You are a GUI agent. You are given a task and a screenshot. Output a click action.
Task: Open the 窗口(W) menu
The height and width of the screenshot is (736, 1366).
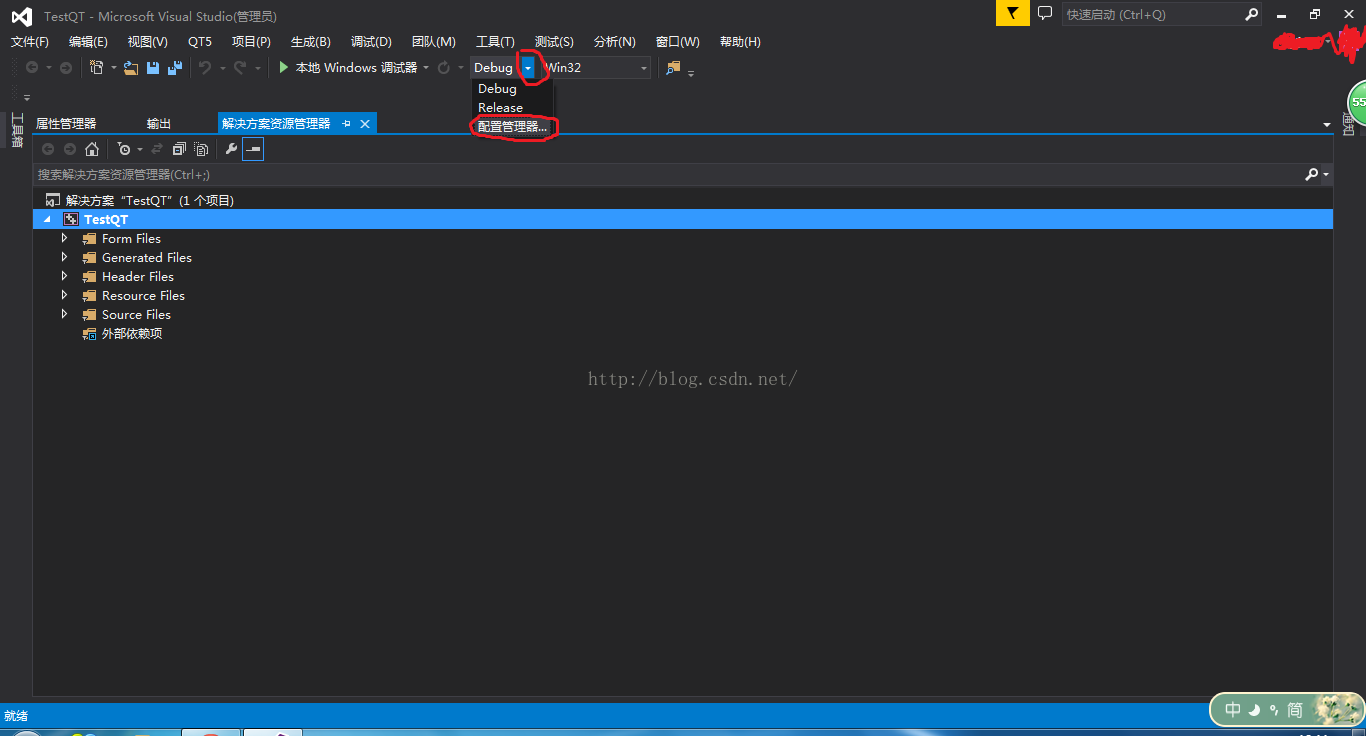coord(678,41)
